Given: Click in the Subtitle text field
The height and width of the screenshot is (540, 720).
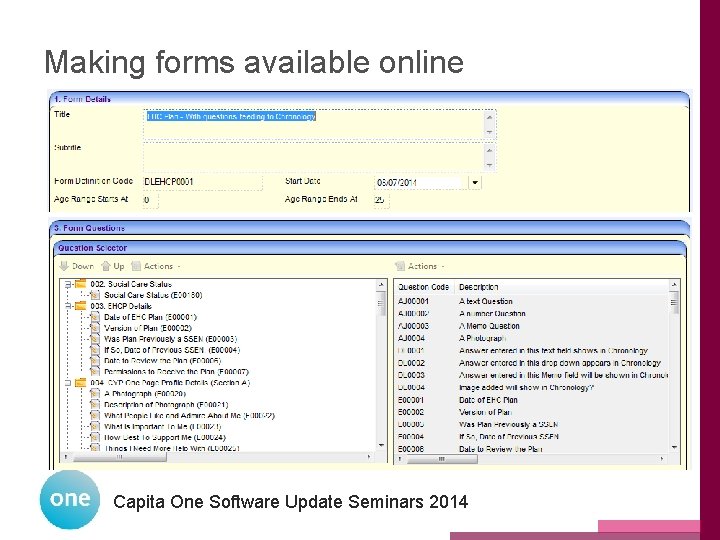Looking at the screenshot, I should click(320, 157).
